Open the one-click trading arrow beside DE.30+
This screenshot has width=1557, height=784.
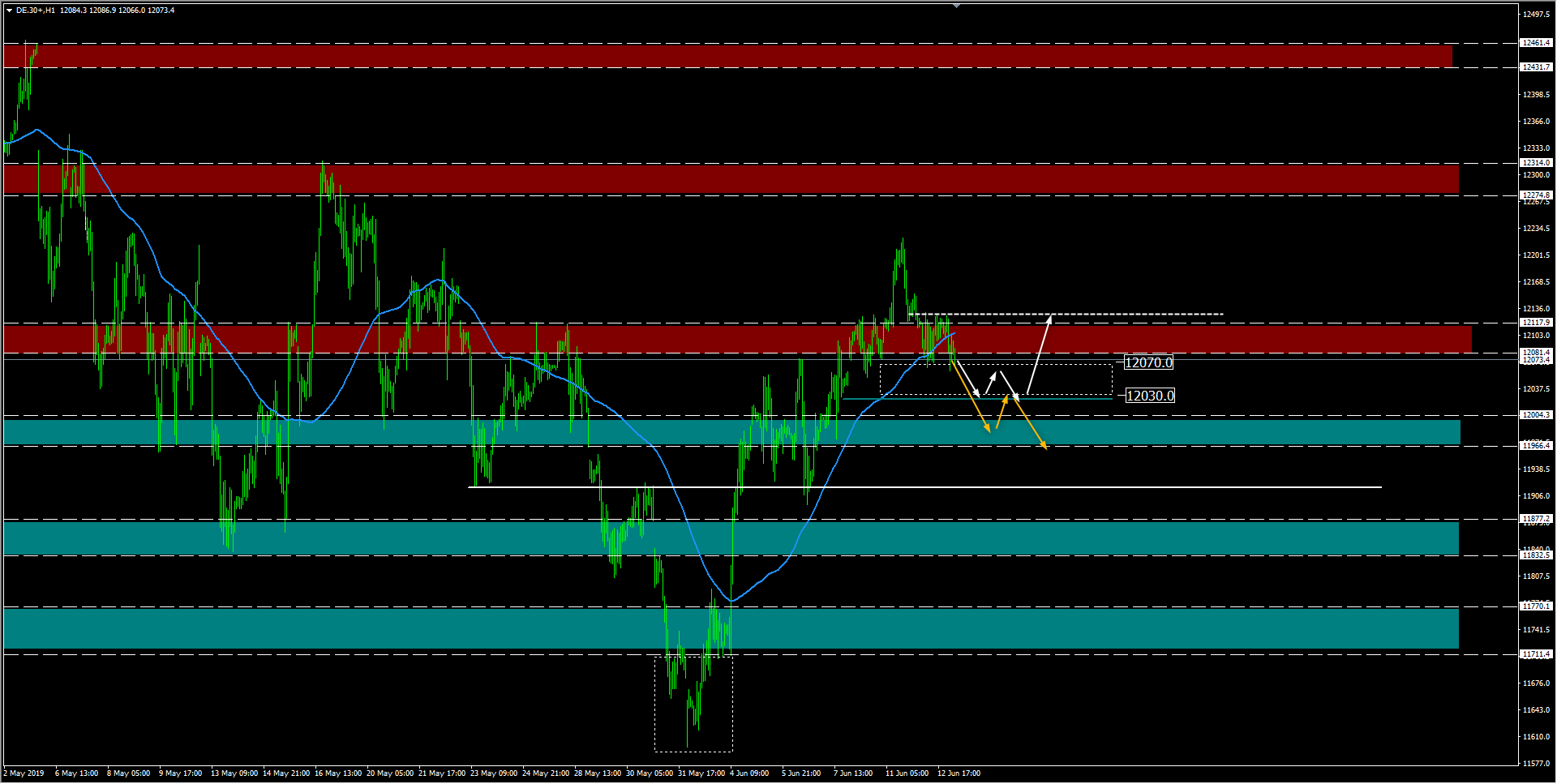coord(9,11)
